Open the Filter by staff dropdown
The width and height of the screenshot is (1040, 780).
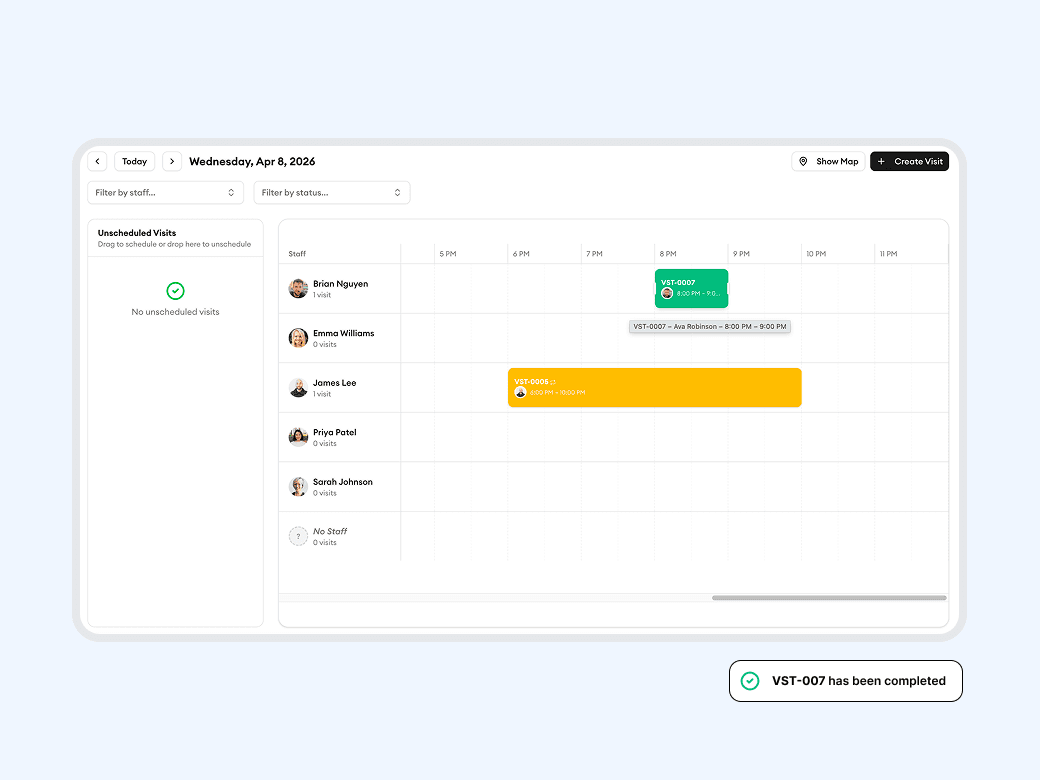(x=165, y=192)
